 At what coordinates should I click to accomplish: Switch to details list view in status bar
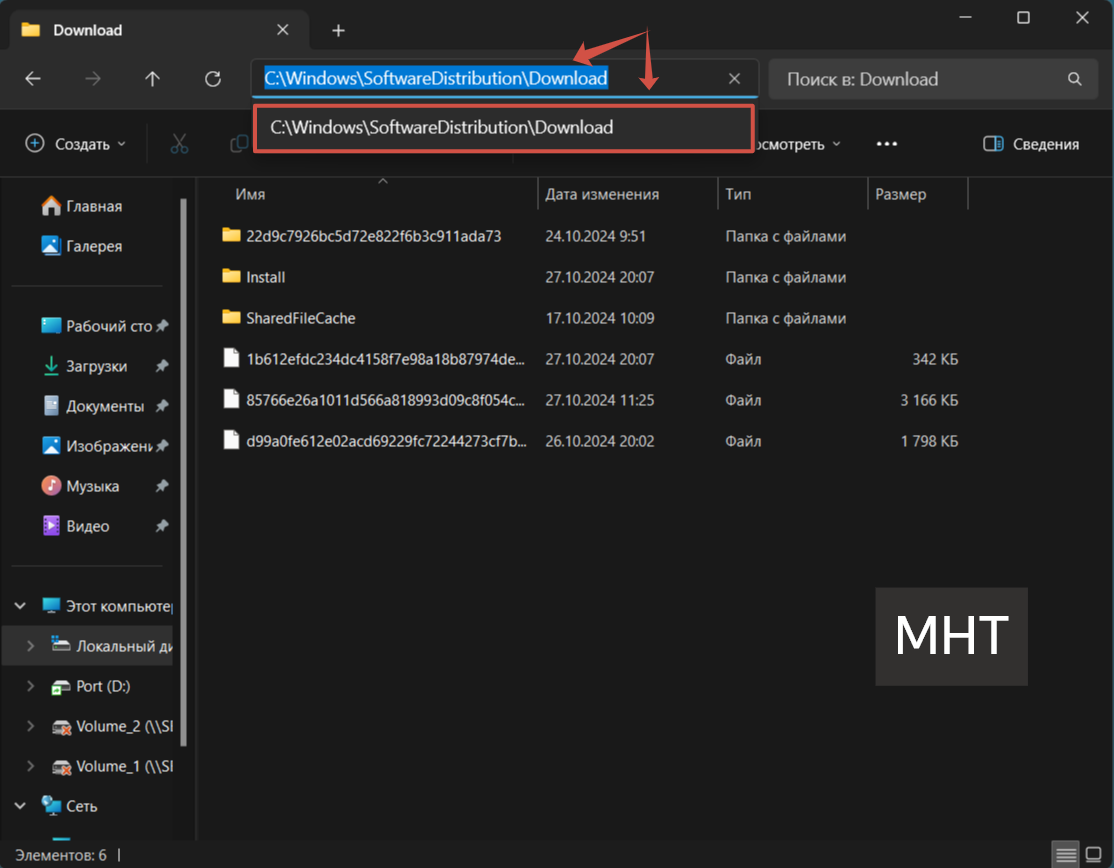click(x=1065, y=855)
